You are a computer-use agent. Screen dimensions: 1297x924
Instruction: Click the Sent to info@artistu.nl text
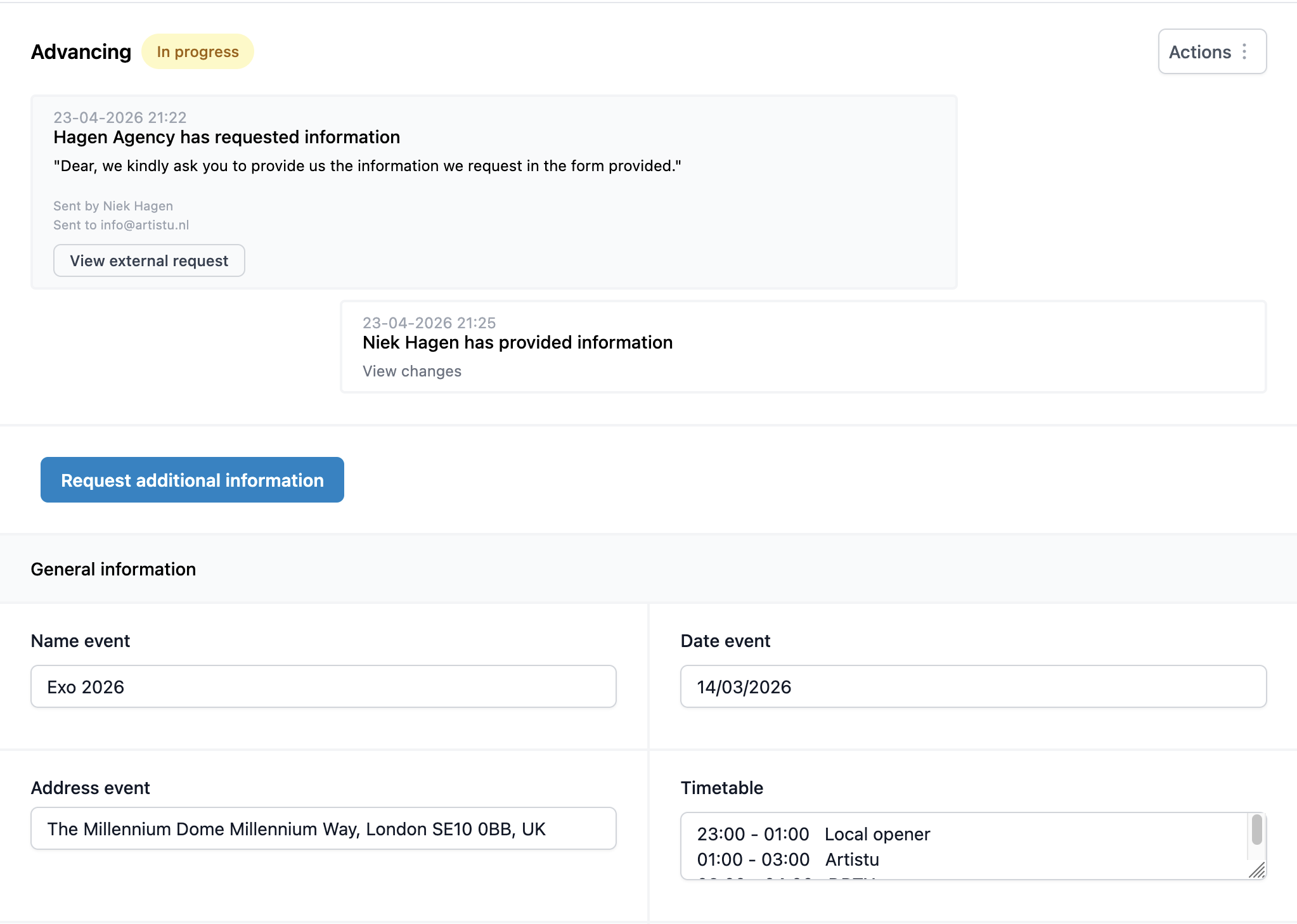point(121,225)
